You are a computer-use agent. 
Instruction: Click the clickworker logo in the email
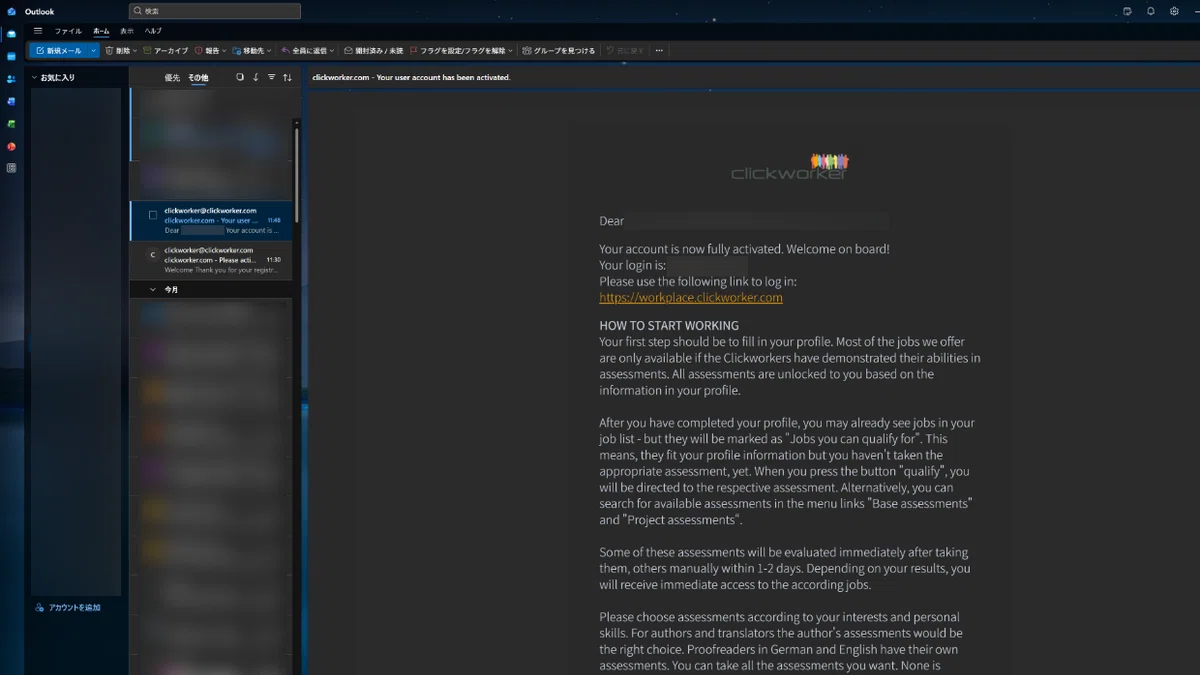(x=790, y=167)
